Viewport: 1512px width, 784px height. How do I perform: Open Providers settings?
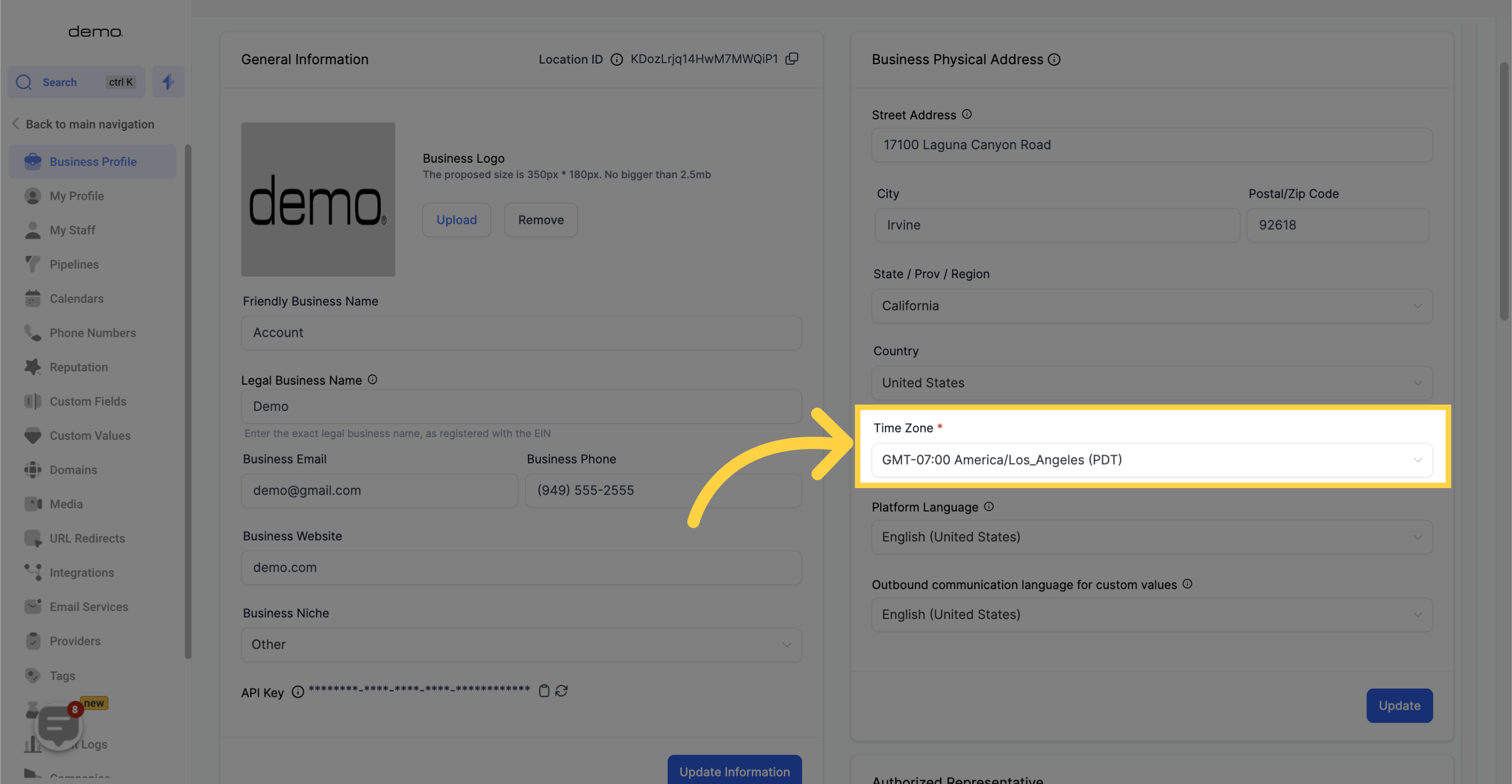click(74, 641)
